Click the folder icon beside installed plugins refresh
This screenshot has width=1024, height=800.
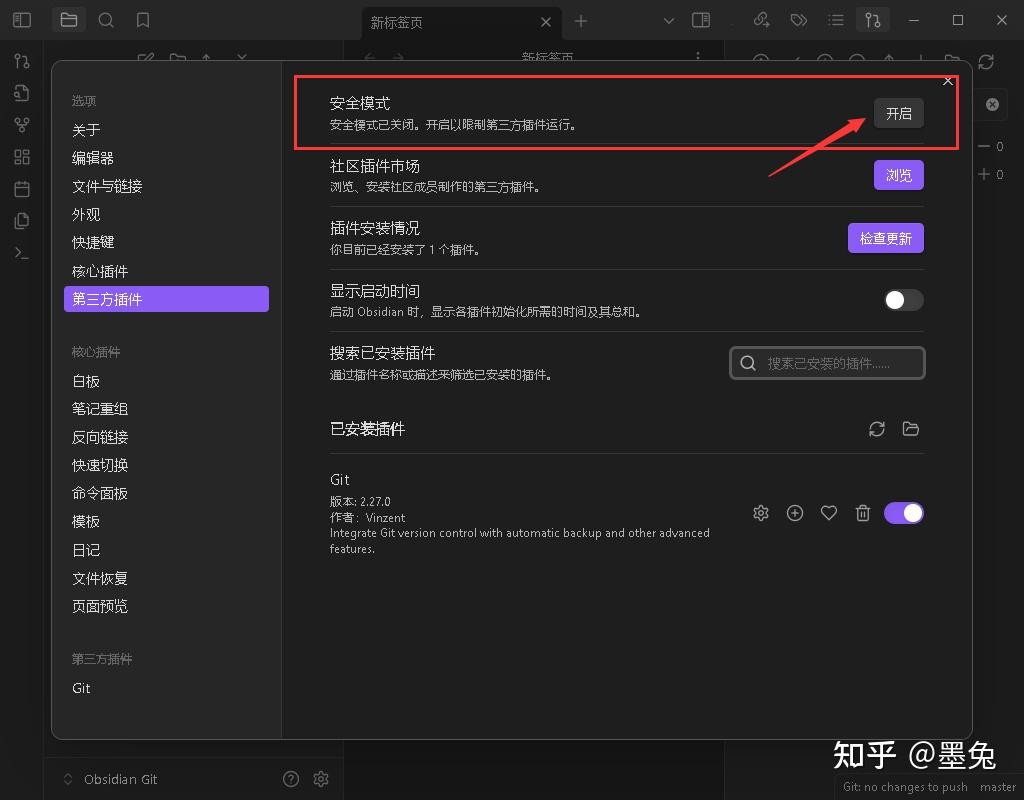tap(911, 428)
